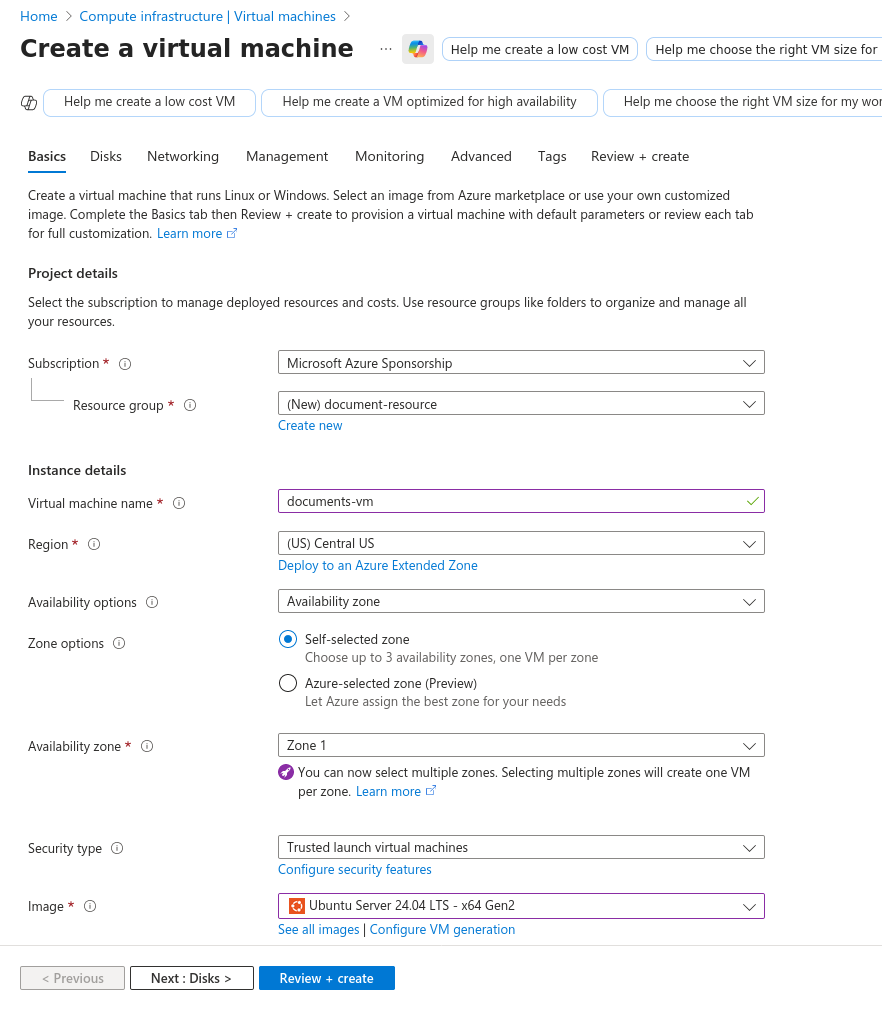The image size is (882, 1013).
Task: Click the Copilot chat icon left of suggestions
Action: 29,102
